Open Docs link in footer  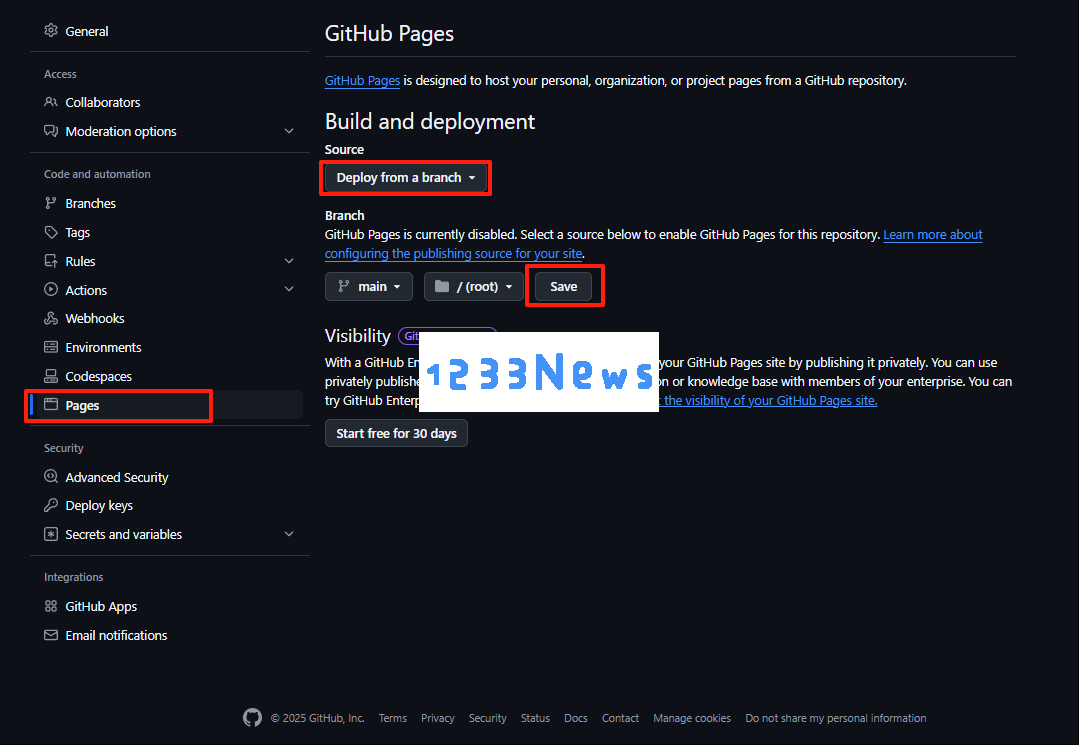(576, 717)
